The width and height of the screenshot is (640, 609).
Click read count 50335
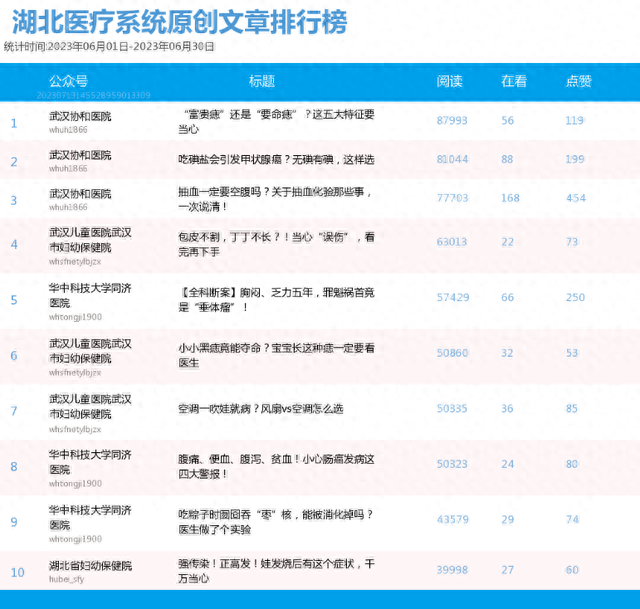452,409
